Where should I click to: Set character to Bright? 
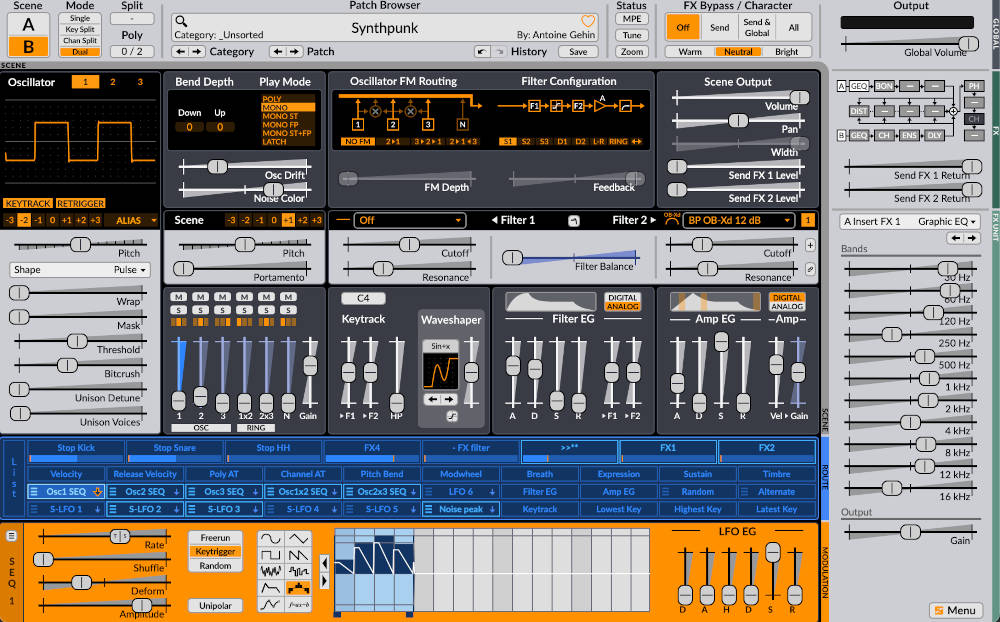point(786,52)
